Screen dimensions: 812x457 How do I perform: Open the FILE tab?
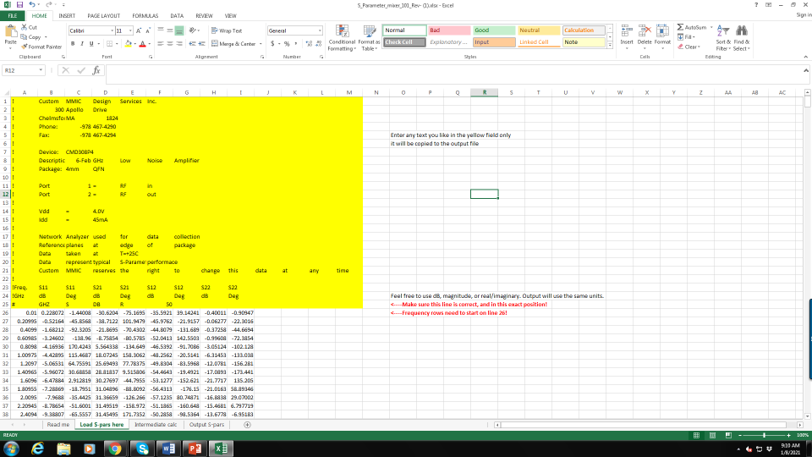pos(12,16)
